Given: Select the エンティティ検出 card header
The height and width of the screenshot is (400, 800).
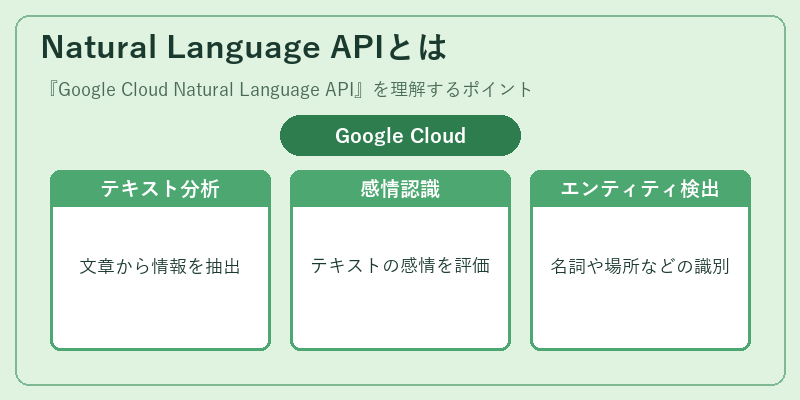Looking at the screenshot, I should (640, 189).
